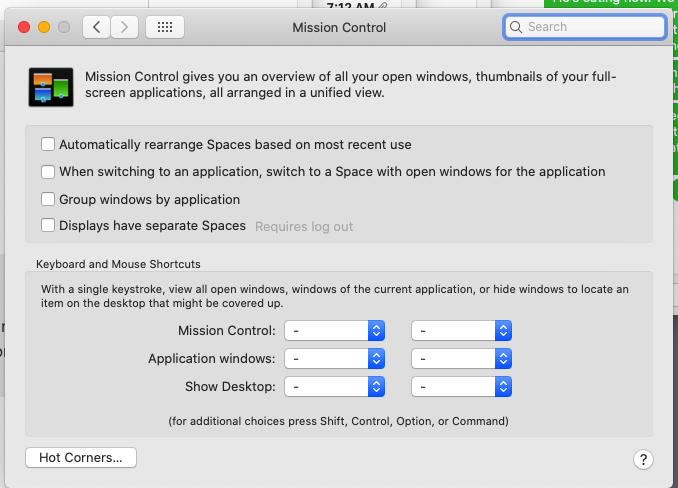This screenshot has height=488, width=678.
Task: Click the 'Mission Control' window title
Action: [339, 27]
